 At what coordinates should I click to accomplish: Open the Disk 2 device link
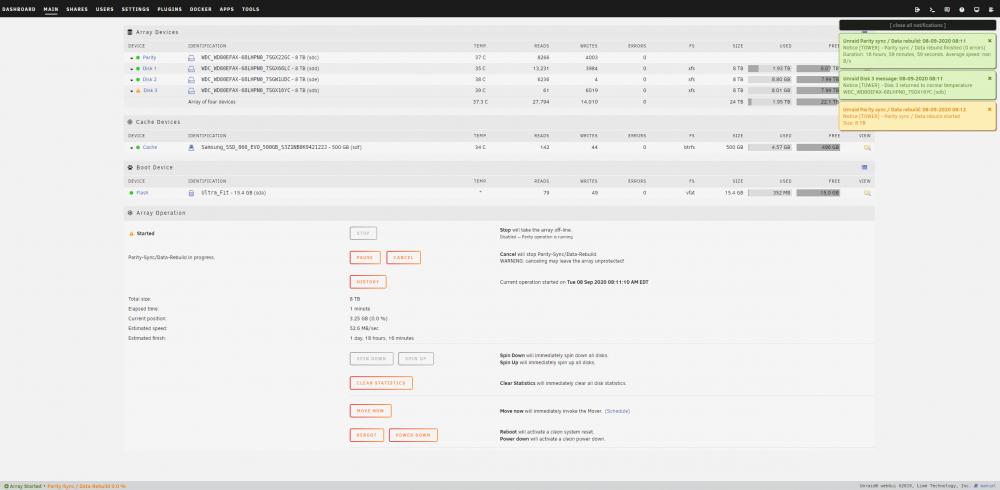(x=150, y=80)
